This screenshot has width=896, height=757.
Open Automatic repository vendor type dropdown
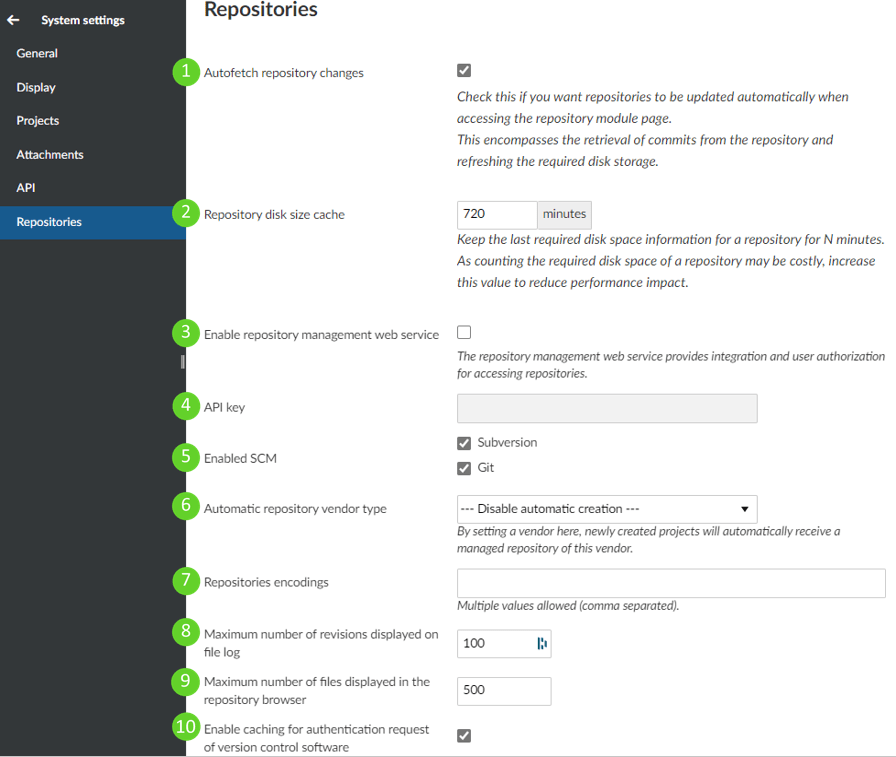(606, 509)
